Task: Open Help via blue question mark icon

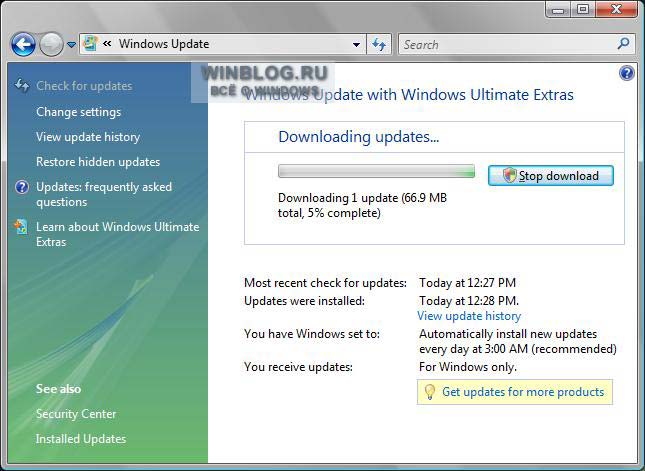Action: tap(626, 73)
